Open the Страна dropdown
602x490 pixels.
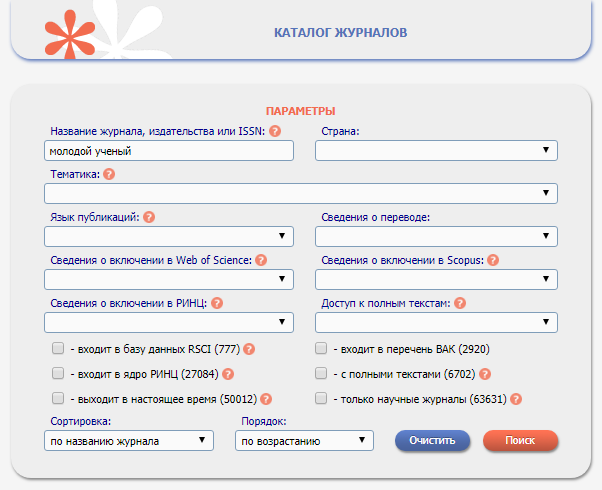point(436,150)
